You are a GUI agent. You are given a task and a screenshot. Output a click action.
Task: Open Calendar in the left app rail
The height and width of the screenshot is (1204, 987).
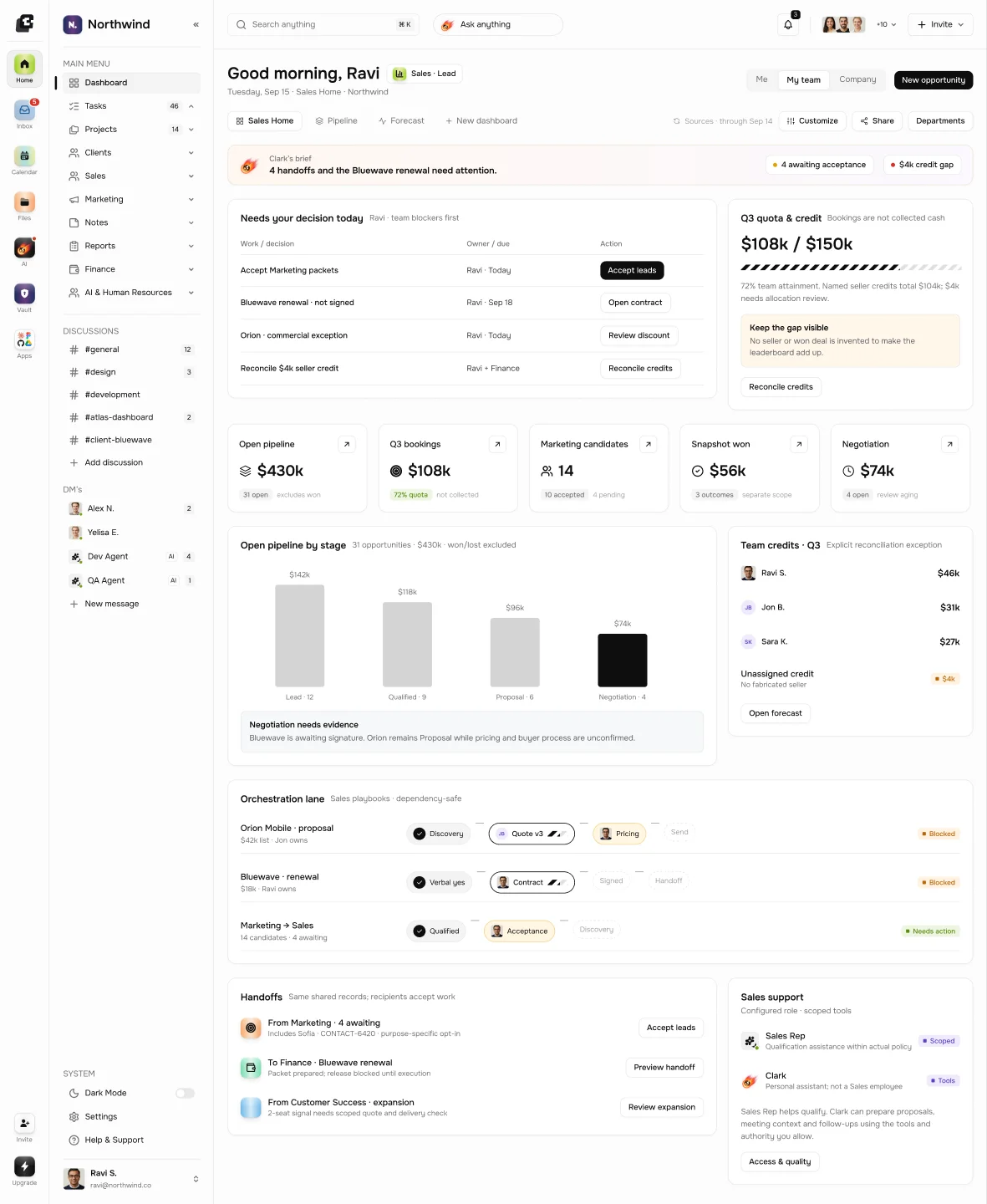24,160
